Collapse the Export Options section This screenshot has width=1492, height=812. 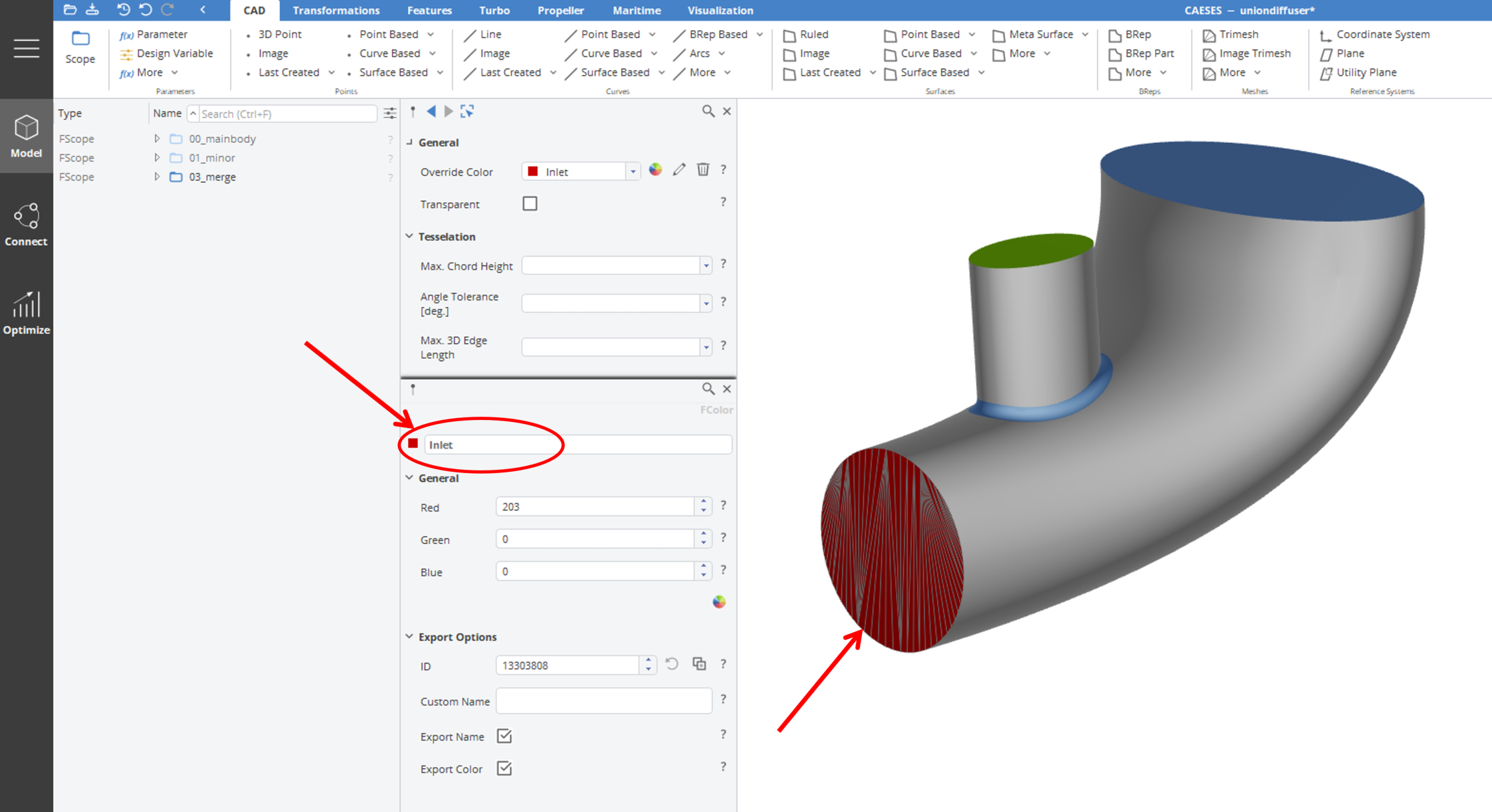pyautogui.click(x=409, y=637)
